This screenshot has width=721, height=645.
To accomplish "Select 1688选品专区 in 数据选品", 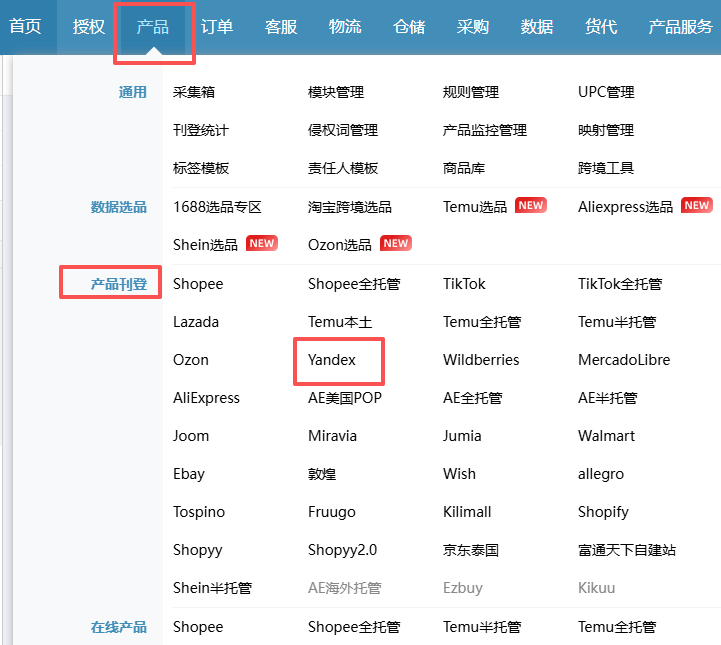I will [217, 207].
